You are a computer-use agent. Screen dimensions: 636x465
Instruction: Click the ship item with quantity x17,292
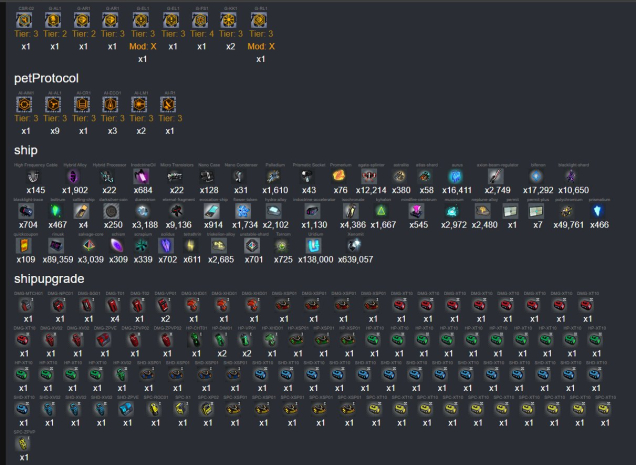[x=539, y=176]
